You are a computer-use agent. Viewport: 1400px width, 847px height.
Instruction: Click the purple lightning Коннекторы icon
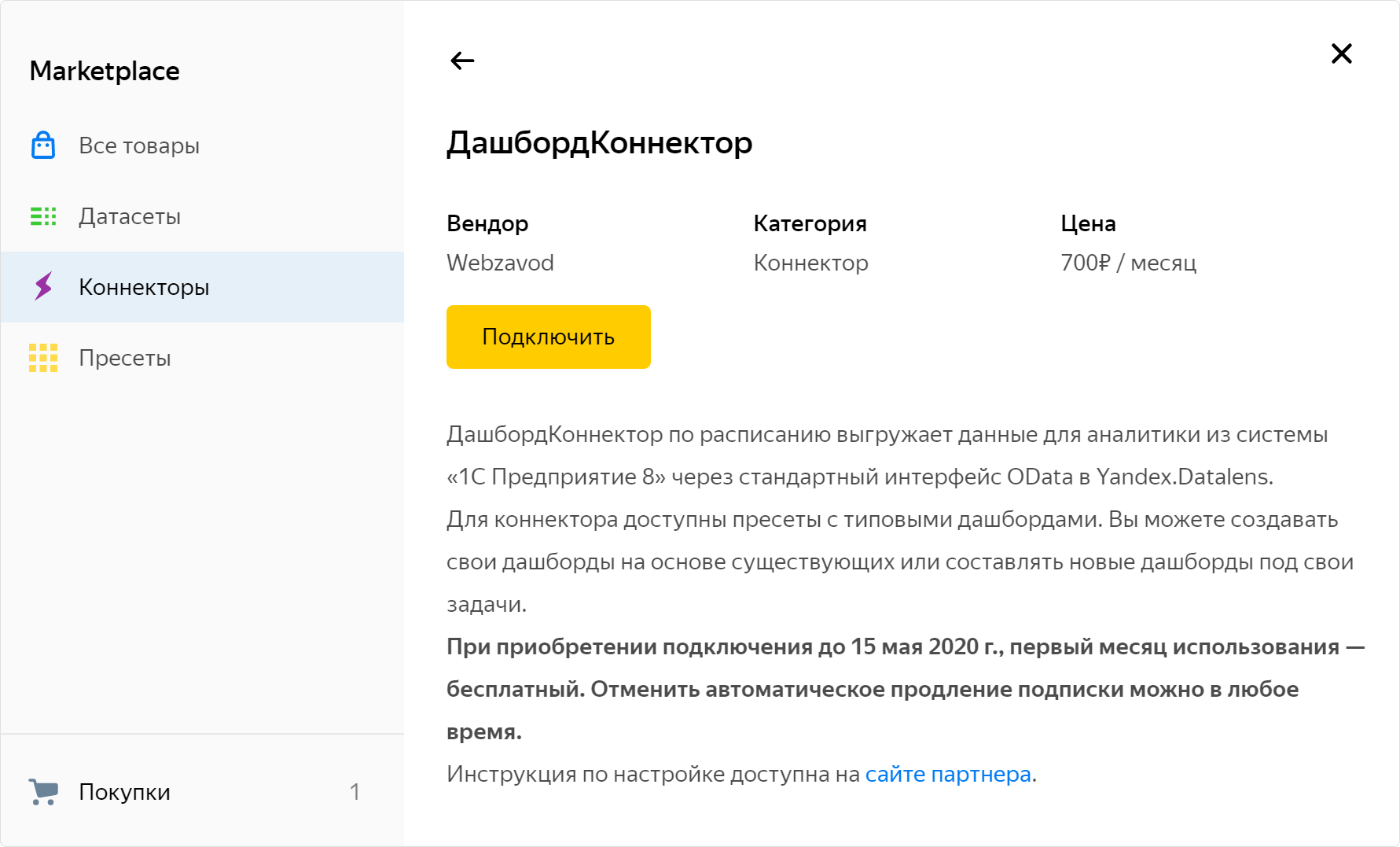click(x=43, y=287)
